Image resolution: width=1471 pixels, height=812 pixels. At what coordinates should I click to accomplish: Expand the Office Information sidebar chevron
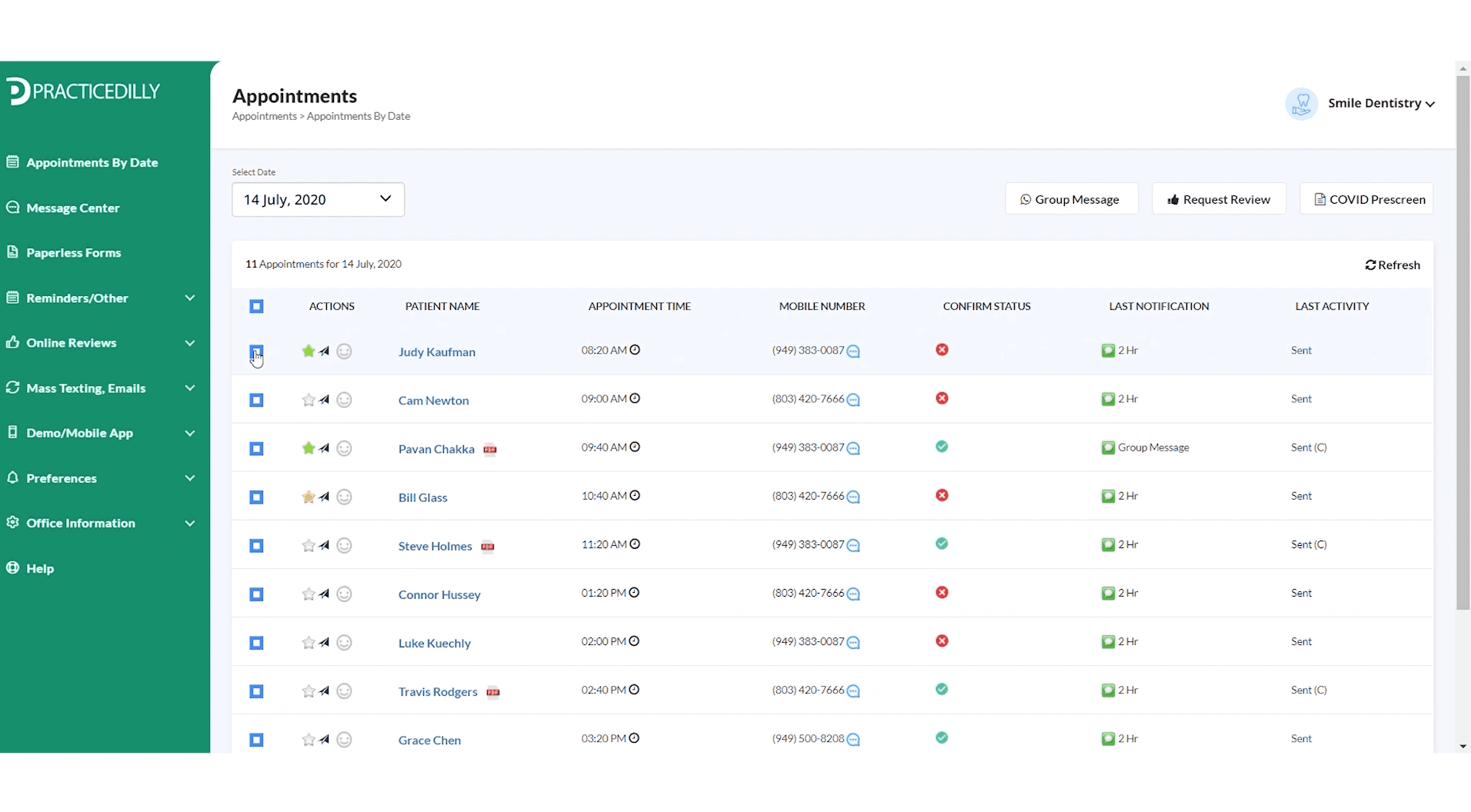(190, 523)
